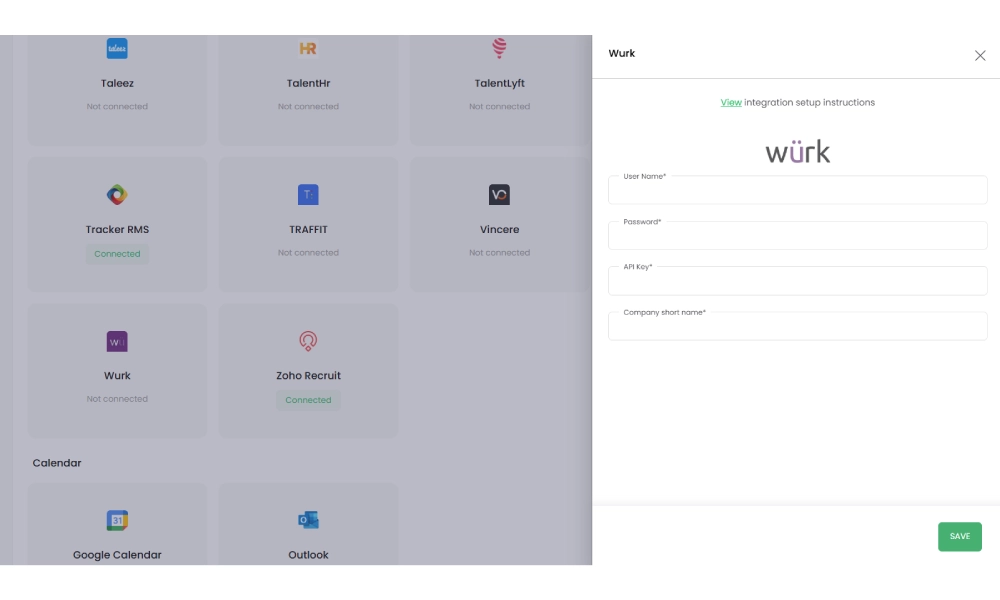
Task: Click the Tracker RMS colorful logo icon
Action: [x=117, y=194]
